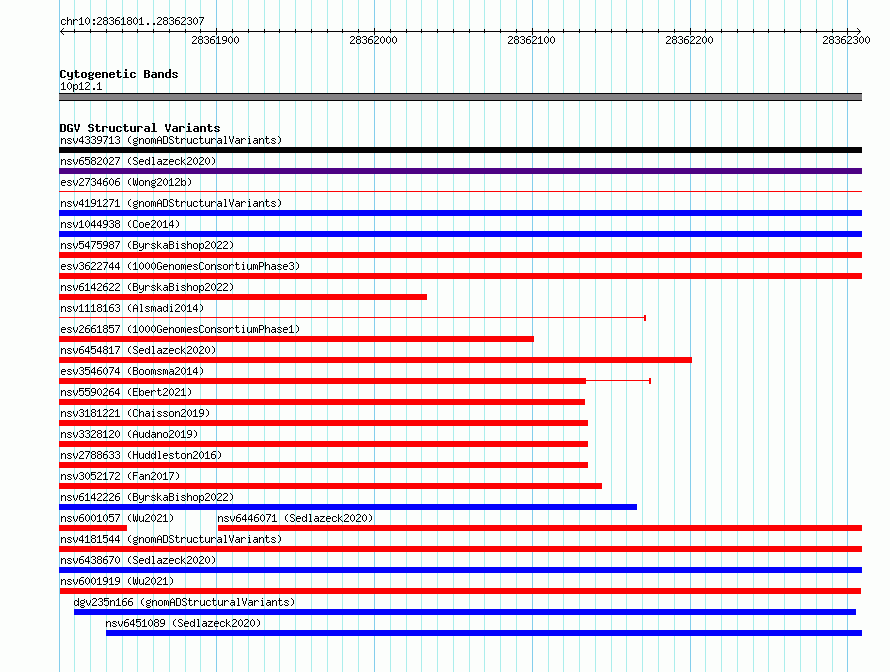Open nsv6446071 (Sedlazeck2020) label
This screenshot has height=672, width=890.
295,518
